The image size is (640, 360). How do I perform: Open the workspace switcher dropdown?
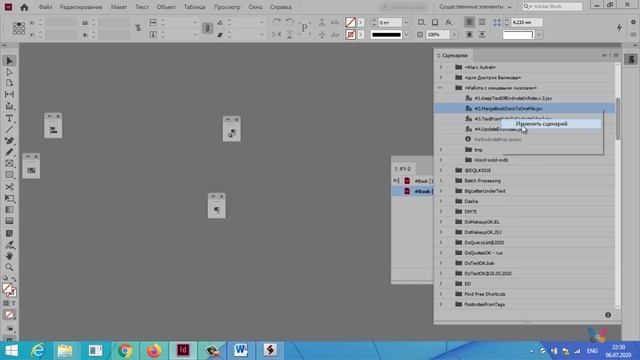point(476,7)
